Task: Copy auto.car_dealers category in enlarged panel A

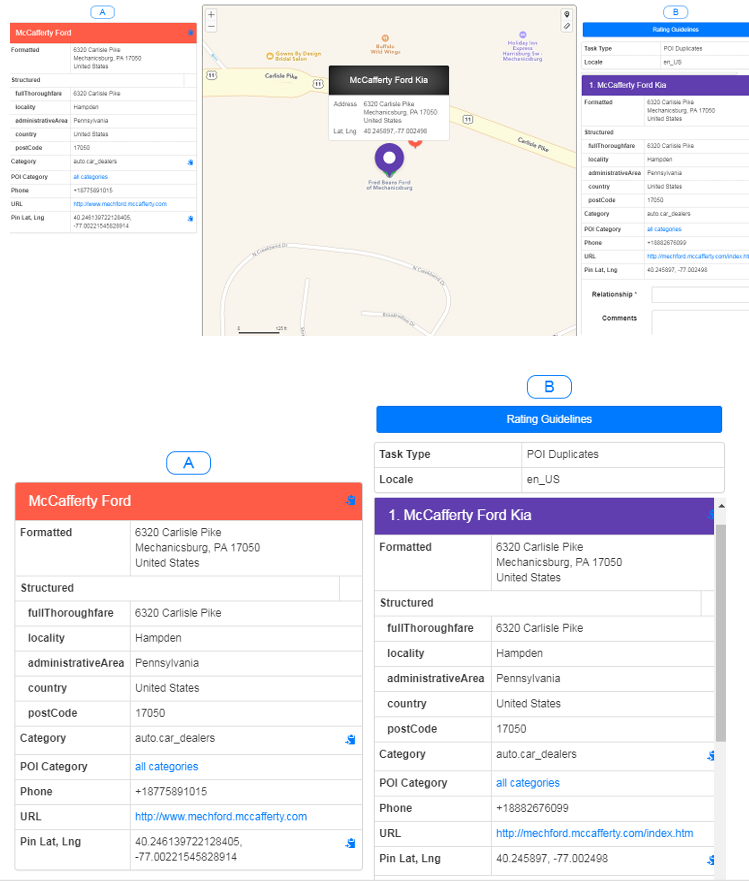Action: tap(350, 739)
